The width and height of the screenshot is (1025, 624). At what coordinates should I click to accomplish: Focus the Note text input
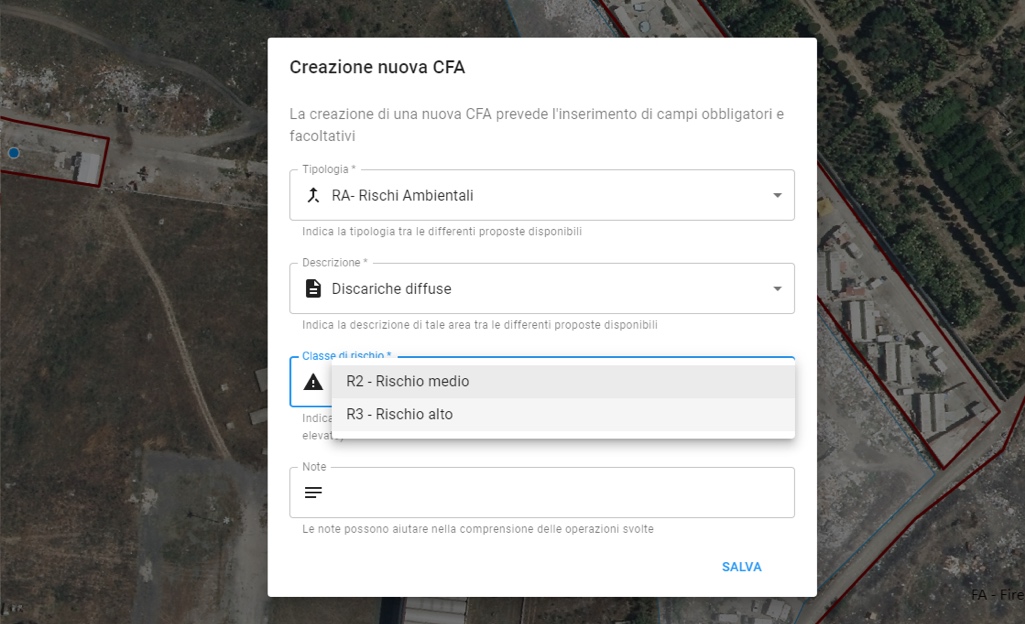tap(550, 492)
